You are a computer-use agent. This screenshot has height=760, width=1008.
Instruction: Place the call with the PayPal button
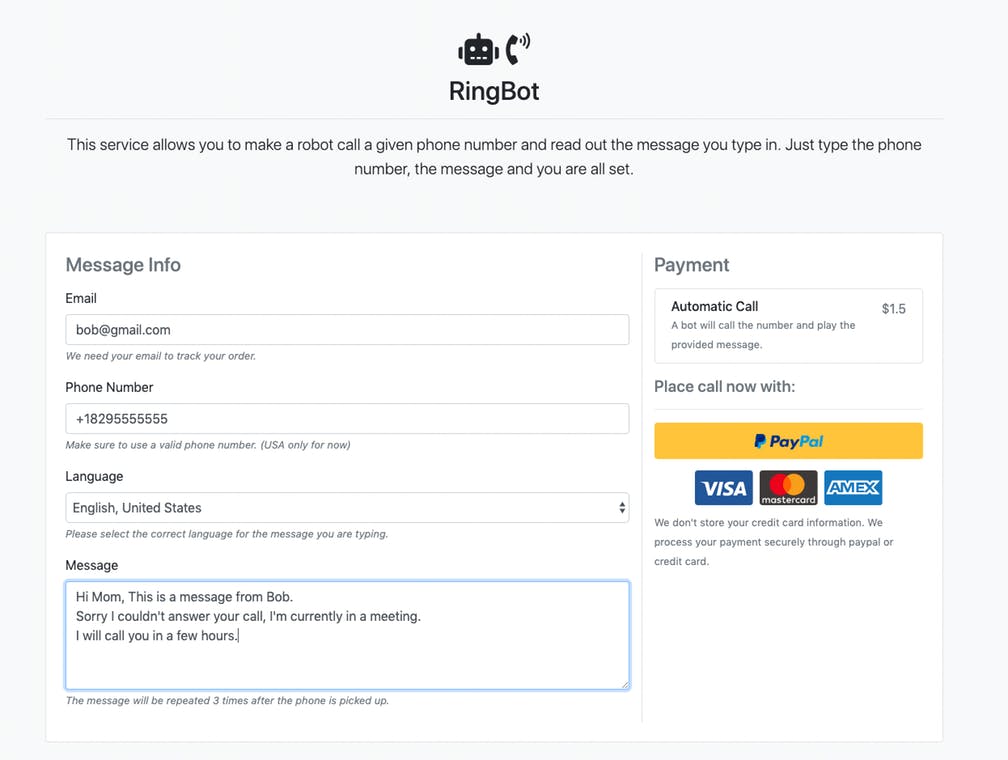pyautogui.click(x=788, y=441)
